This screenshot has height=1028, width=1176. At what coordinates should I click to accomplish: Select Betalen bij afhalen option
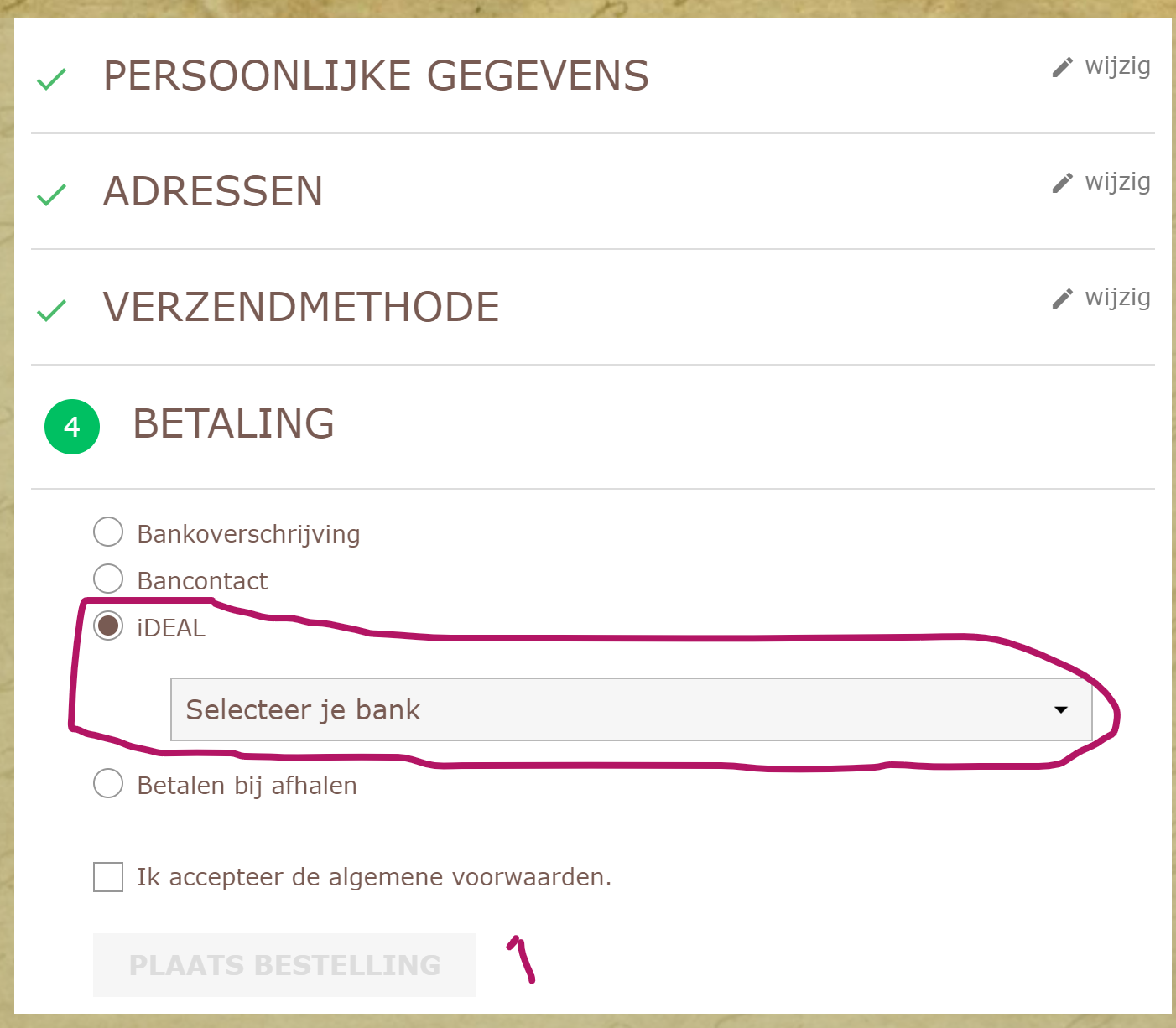(x=108, y=783)
